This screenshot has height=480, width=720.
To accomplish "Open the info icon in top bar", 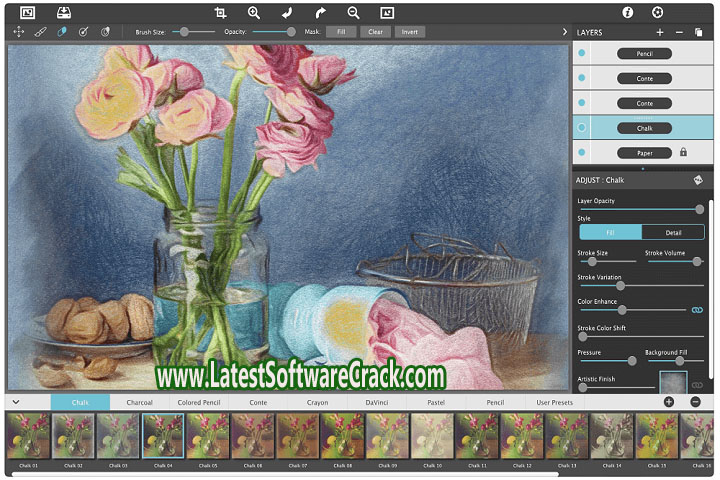I will coord(628,12).
